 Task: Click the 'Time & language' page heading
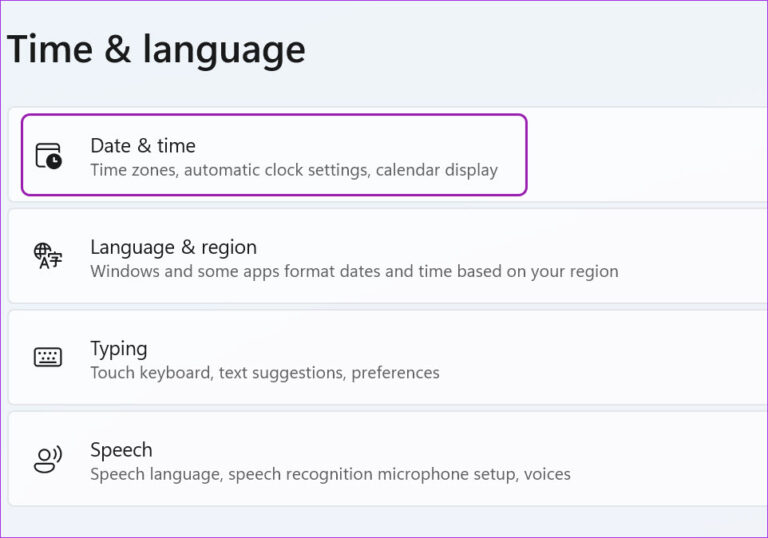[156, 49]
